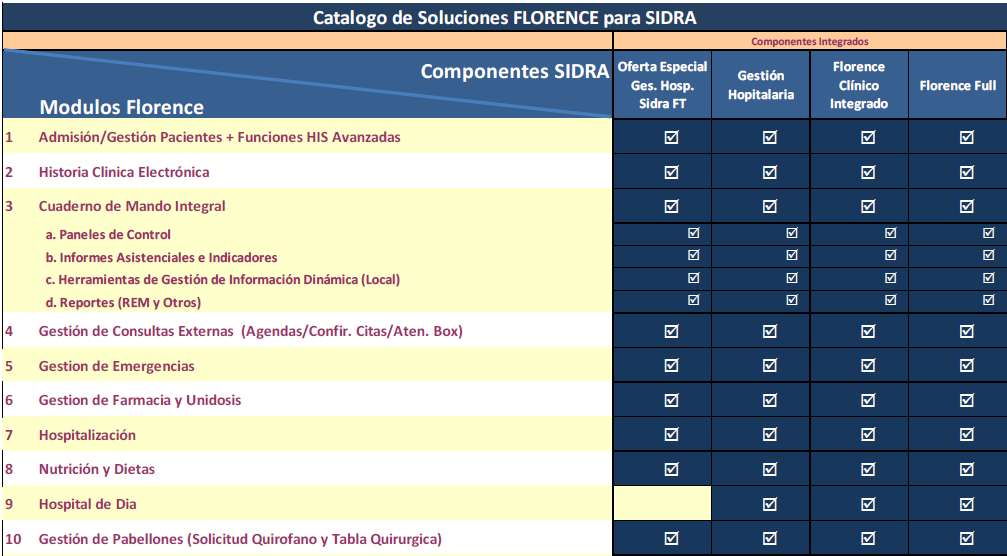Toggle Gestion de Farmacia checkbox under Gestión Hopitalaria
Viewport: 1007px width, 556px height.
click(769, 400)
